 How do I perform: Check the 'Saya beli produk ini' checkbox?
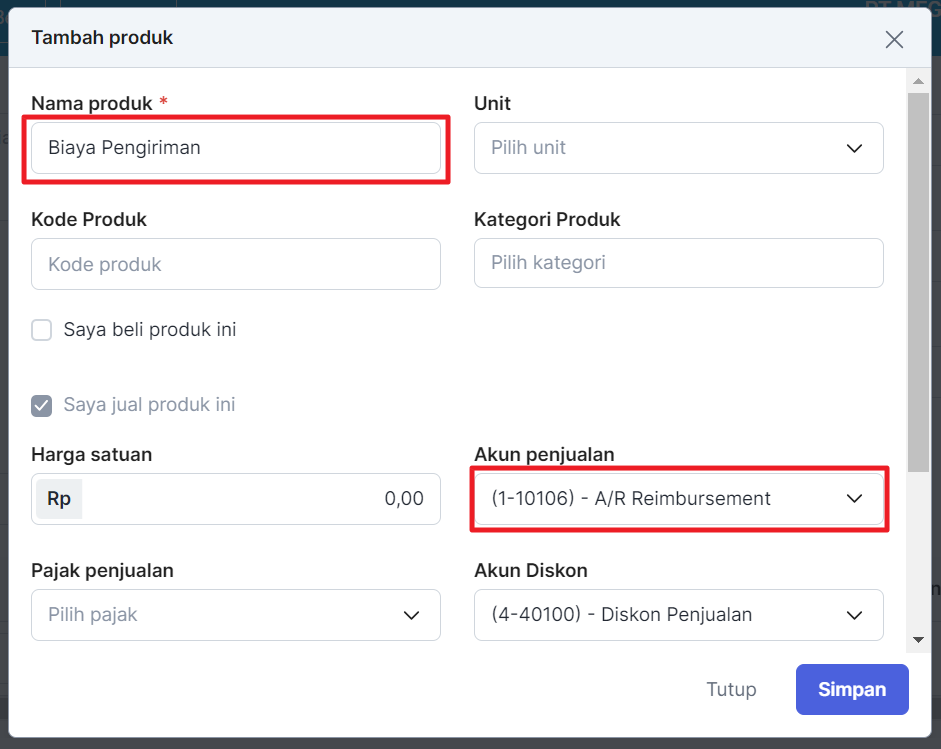click(x=42, y=330)
